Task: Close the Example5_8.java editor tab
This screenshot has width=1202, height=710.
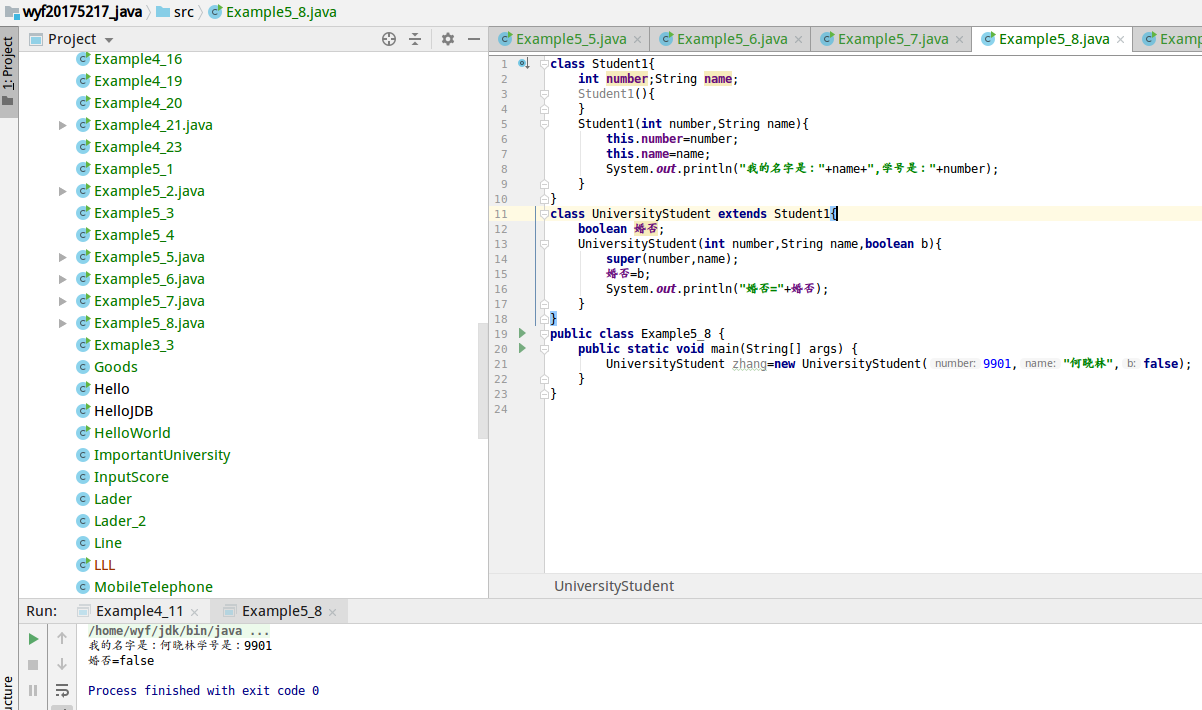Action: pyautogui.click(x=1121, y=40)
